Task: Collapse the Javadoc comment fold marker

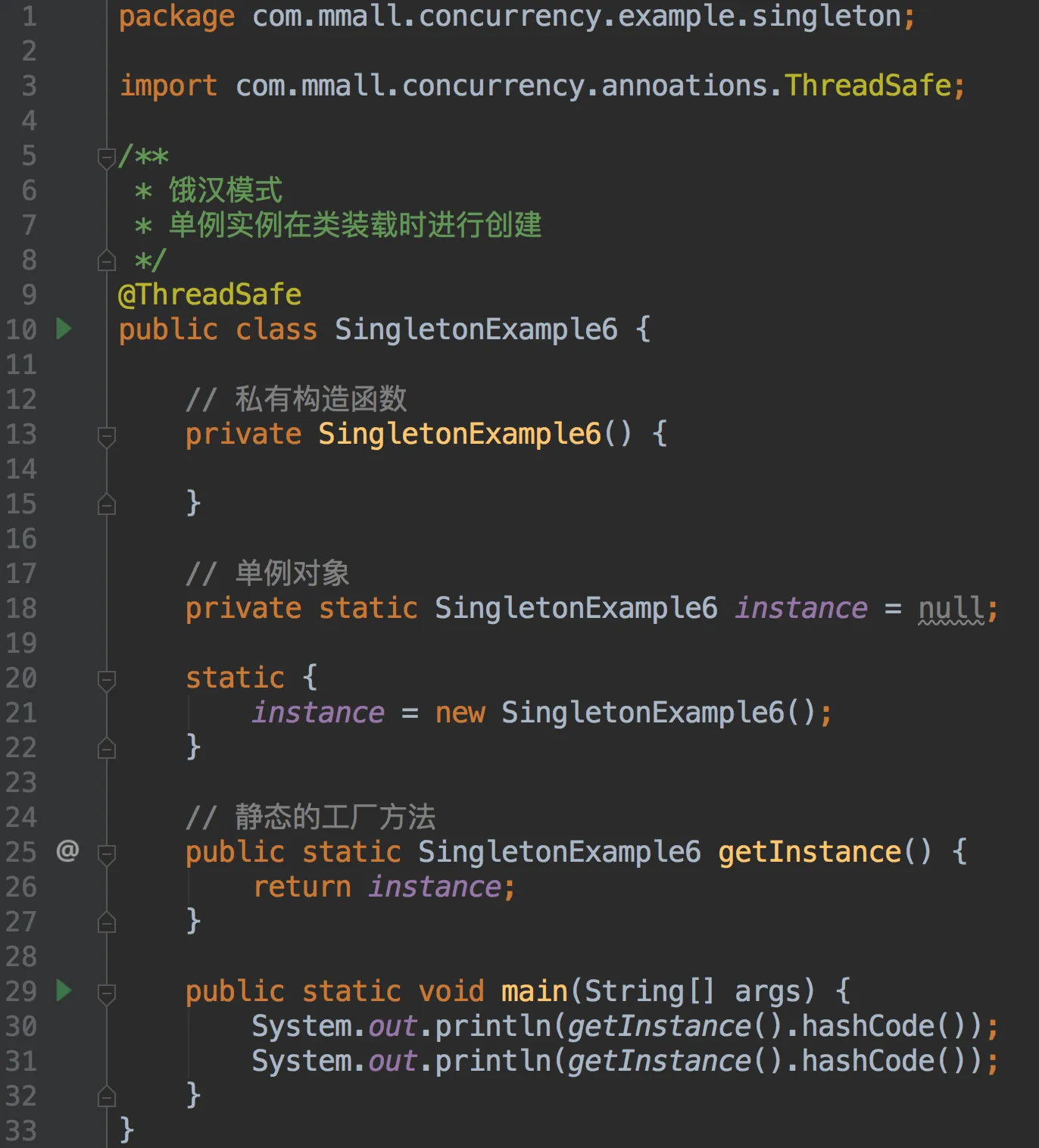Action: point(107,158)
